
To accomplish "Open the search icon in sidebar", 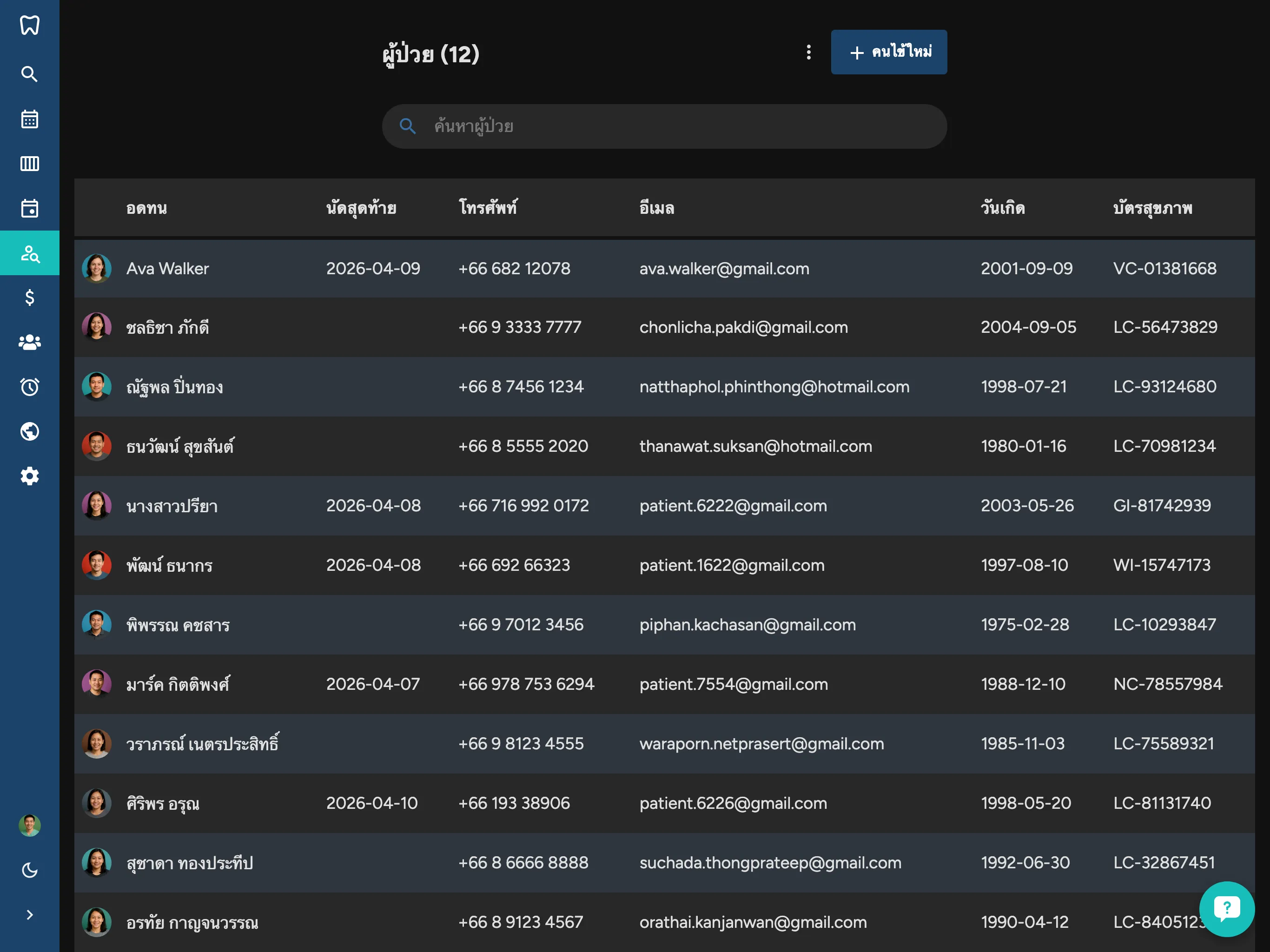I will click(x=29, y=74).
